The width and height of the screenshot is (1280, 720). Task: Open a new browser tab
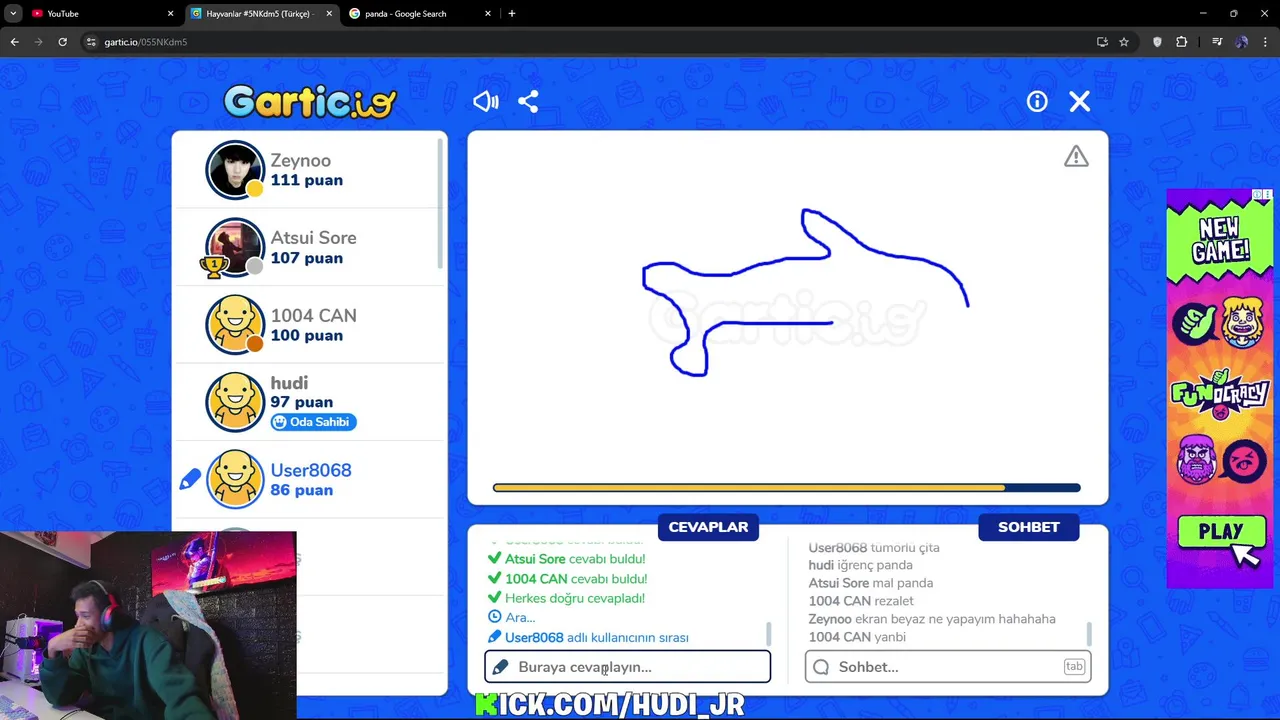pos(512,14)
